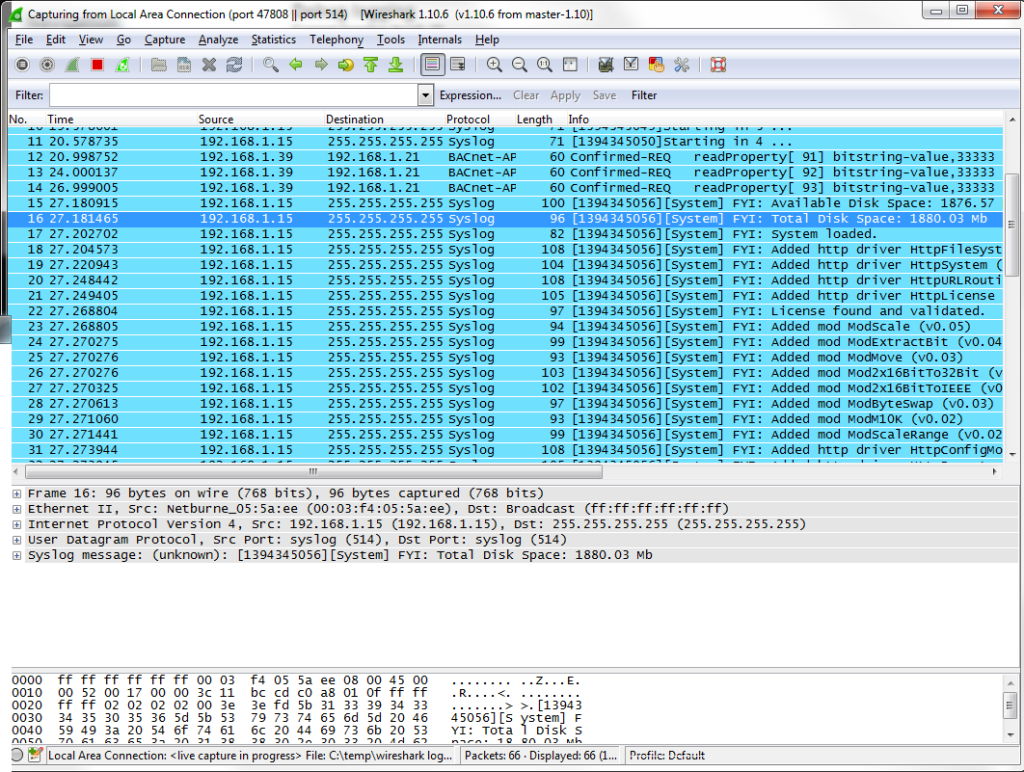
Task: Edit capture filters toolbar icon
Action: pos(606,65)
